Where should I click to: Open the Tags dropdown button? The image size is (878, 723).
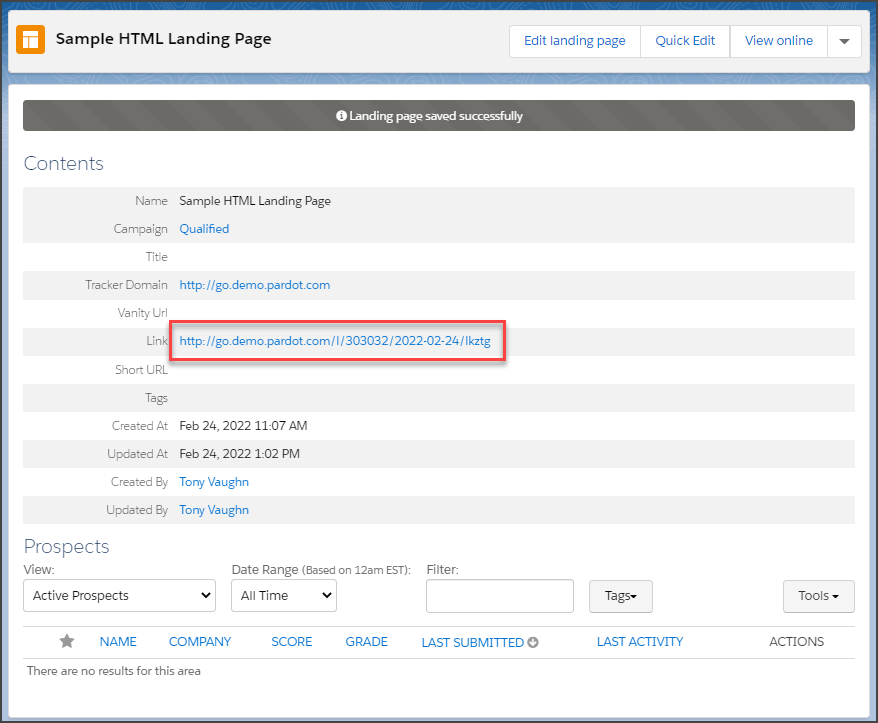click(x=620, y=596)
